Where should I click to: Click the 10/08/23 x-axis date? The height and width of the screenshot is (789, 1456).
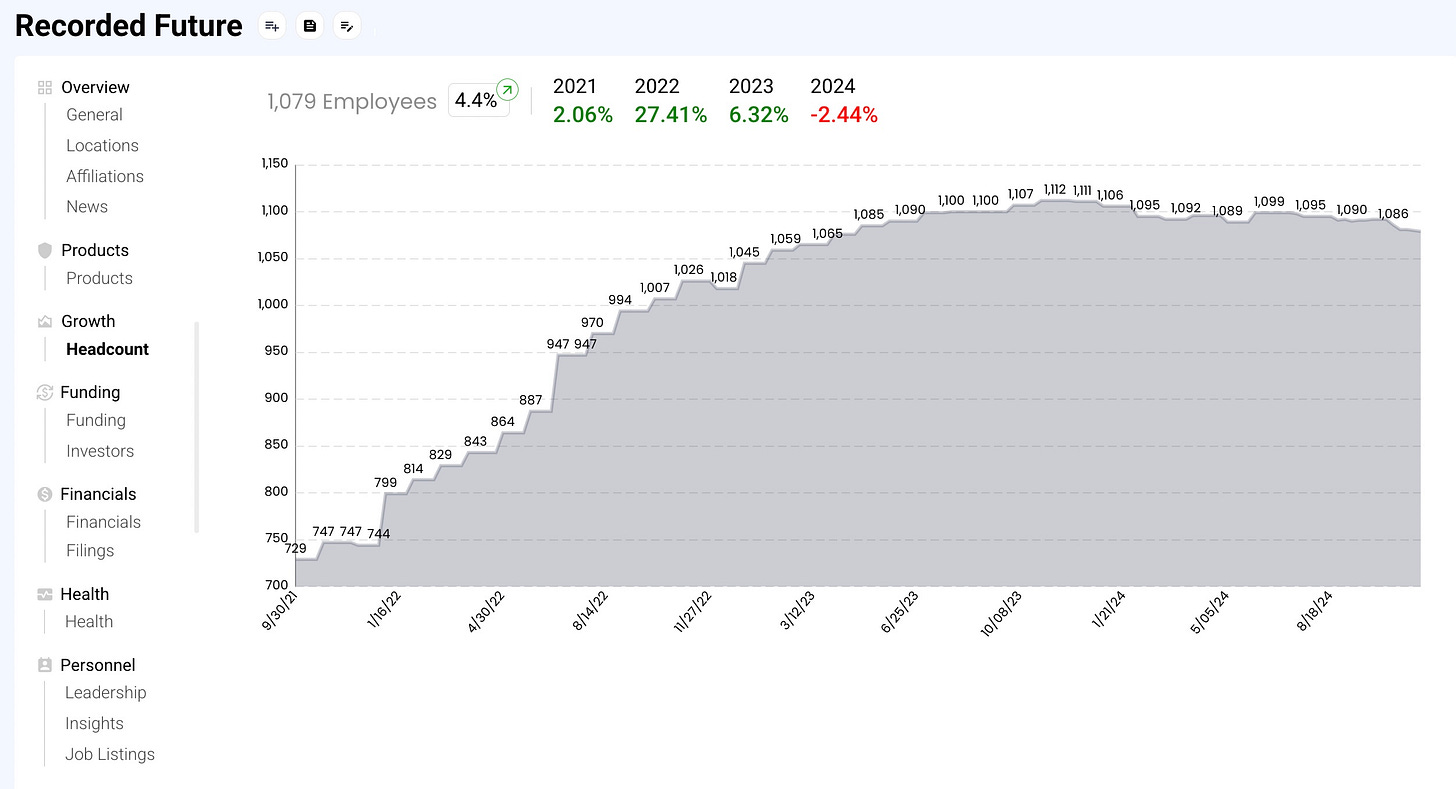pyautogui.click(x=1001, y=612)
